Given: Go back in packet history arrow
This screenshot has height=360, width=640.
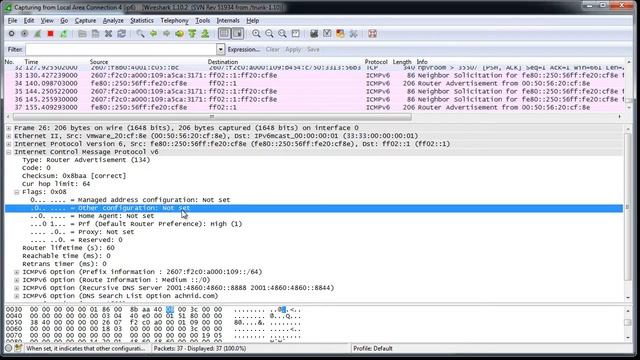Looking at the screenshot, I should 153,34.
